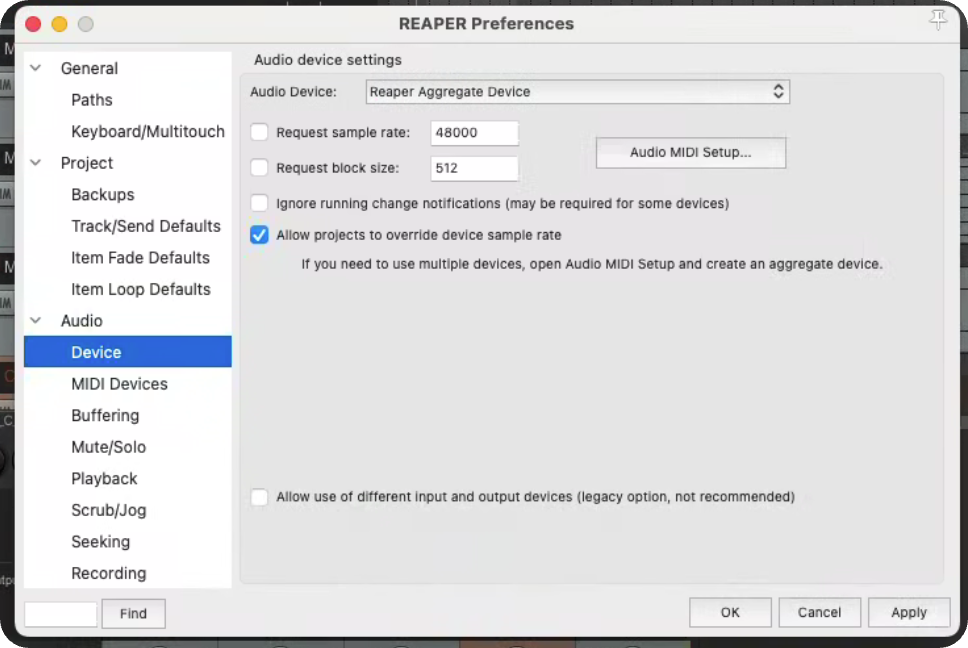Pin the Preferences window with pushpin icon

point(938,20)
